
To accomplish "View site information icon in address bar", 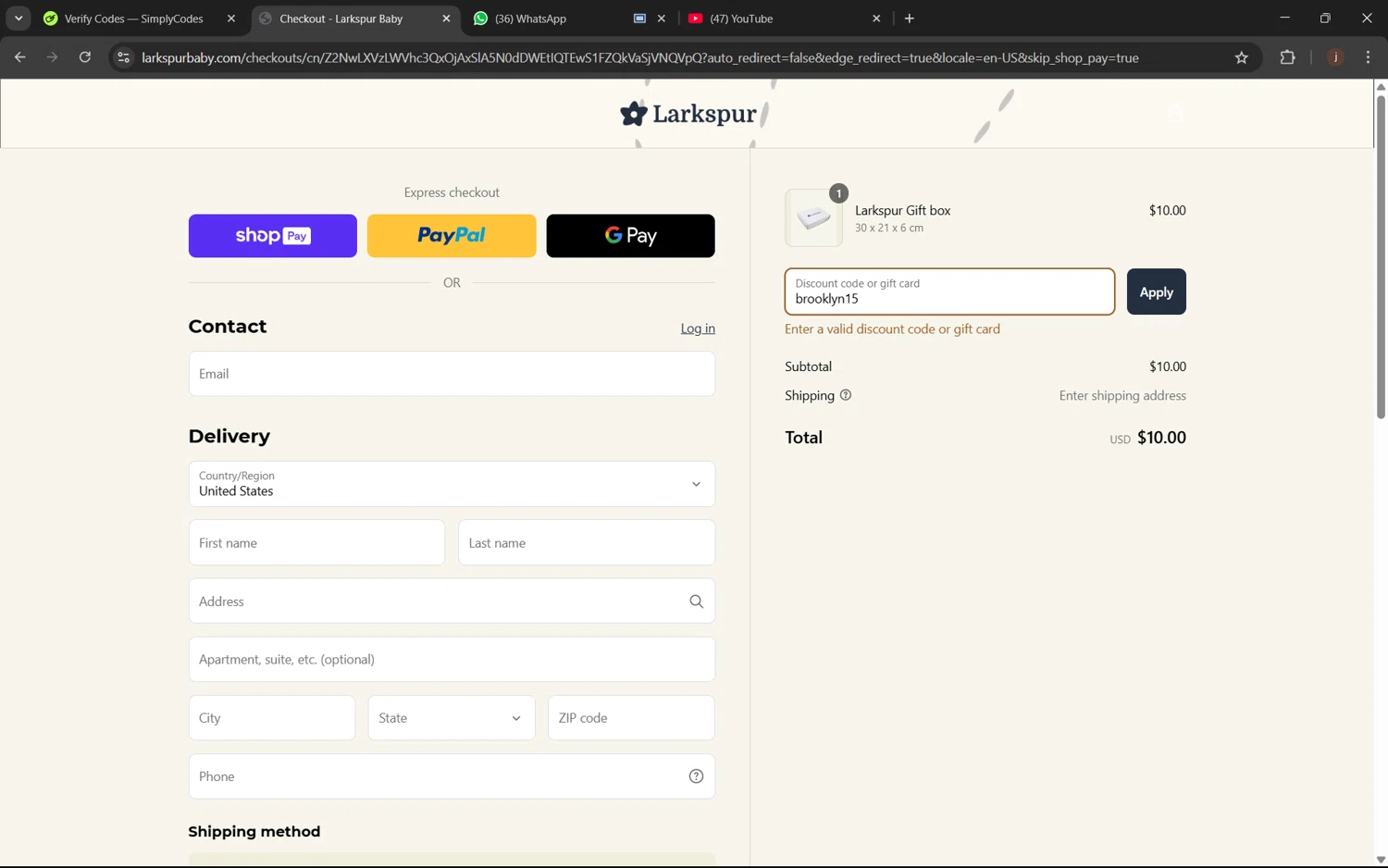I will point(123,57).
